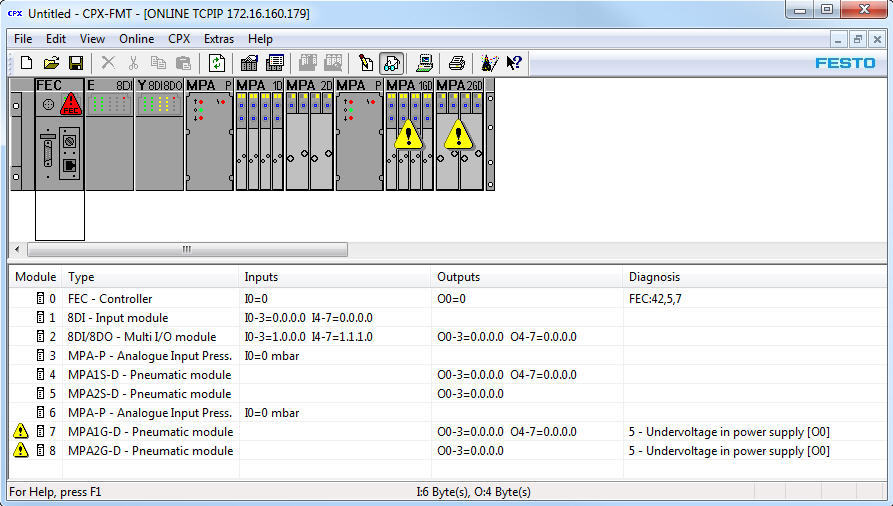Click the refresh/synchronize page icon

(216, 63)
